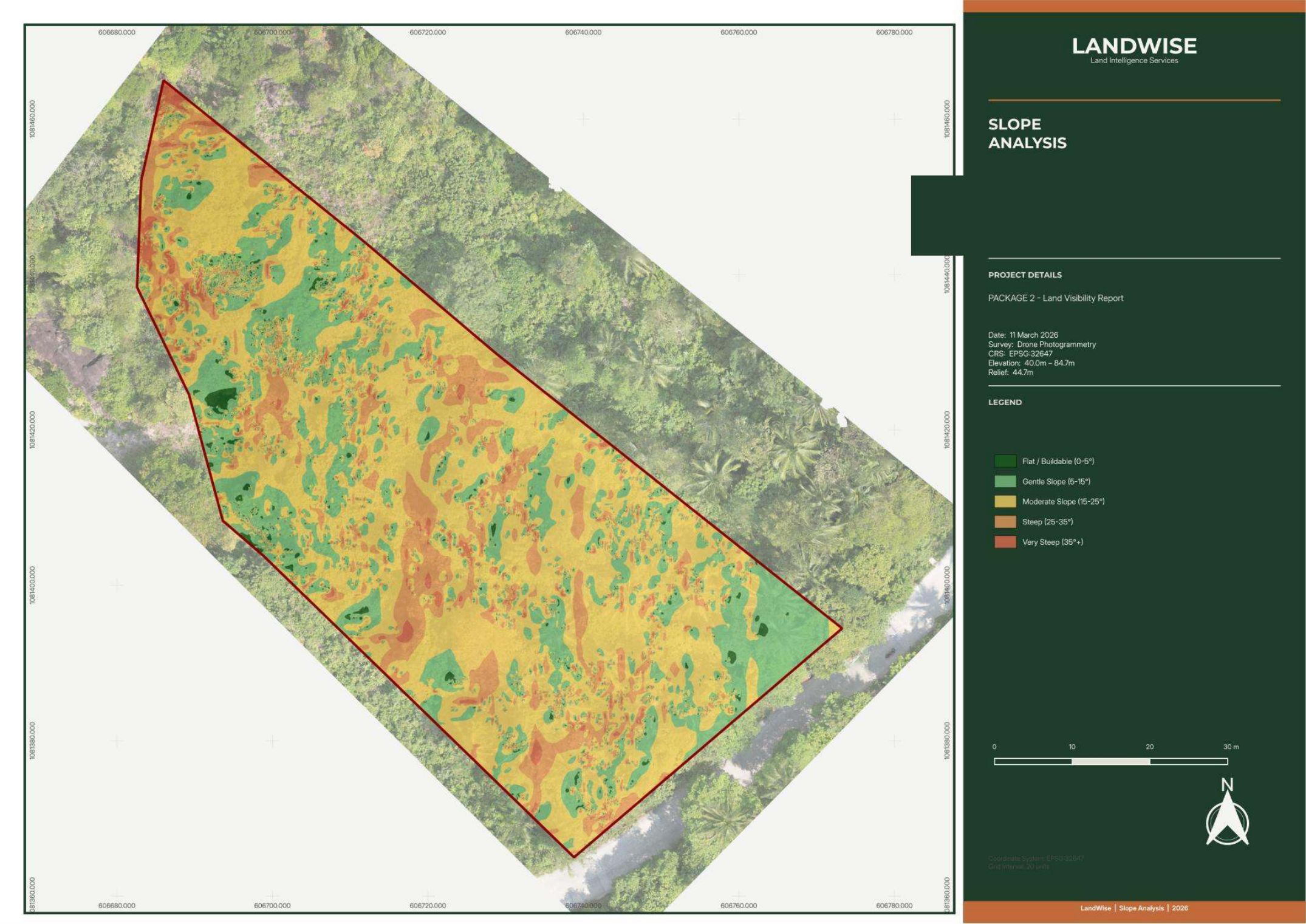1306x924 pixels.
Task: Click the 'Survey: Drone Photogrammetry' line
Action: (x=1042, y=344)
